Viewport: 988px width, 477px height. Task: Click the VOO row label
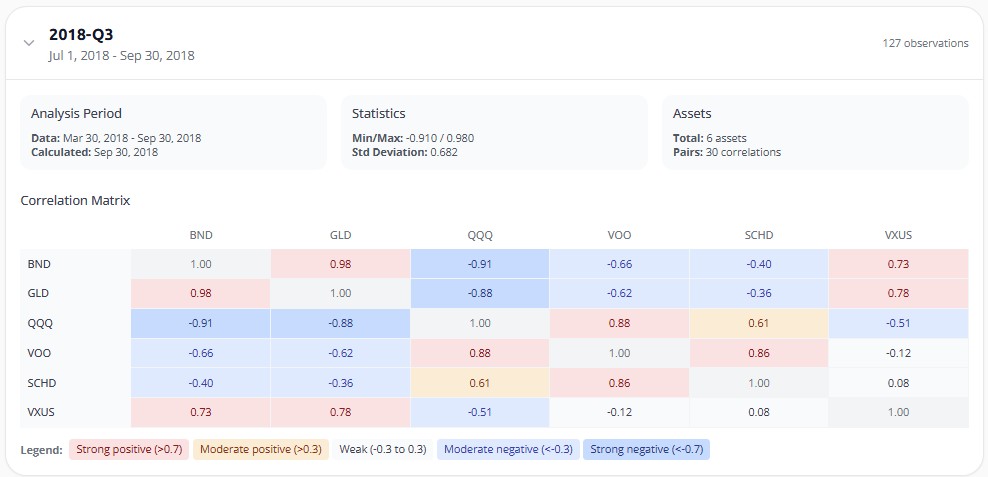[40, 353]
